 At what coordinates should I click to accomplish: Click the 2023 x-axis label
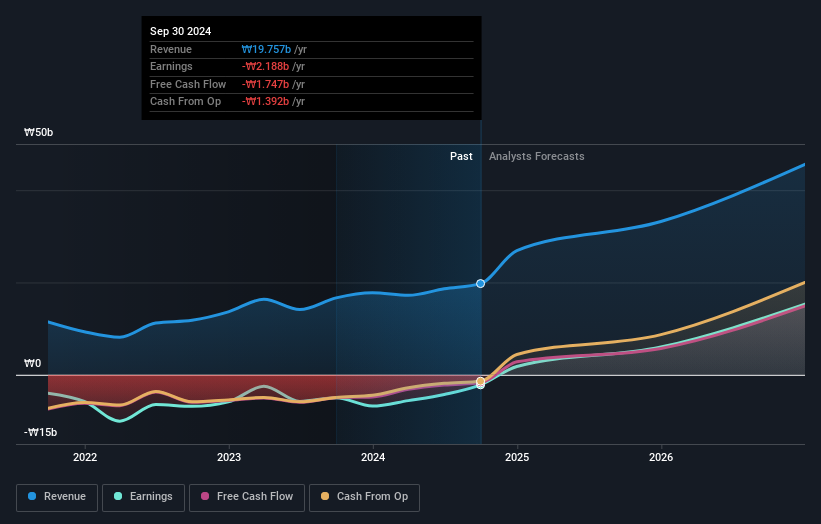(229, 458)
